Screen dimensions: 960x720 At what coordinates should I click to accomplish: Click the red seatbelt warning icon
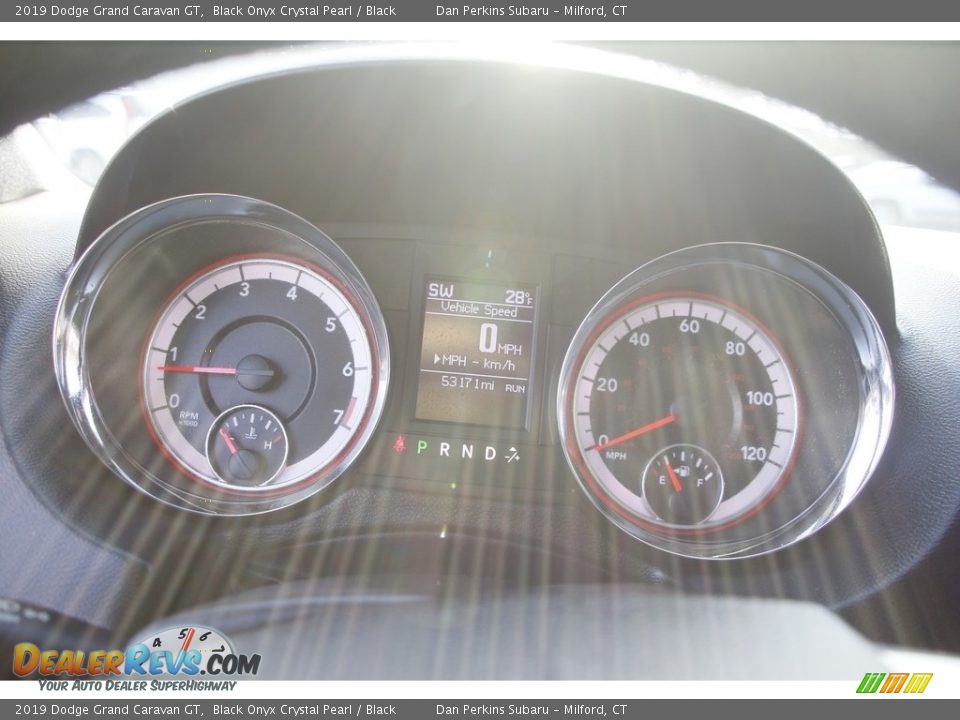(400, 446)
